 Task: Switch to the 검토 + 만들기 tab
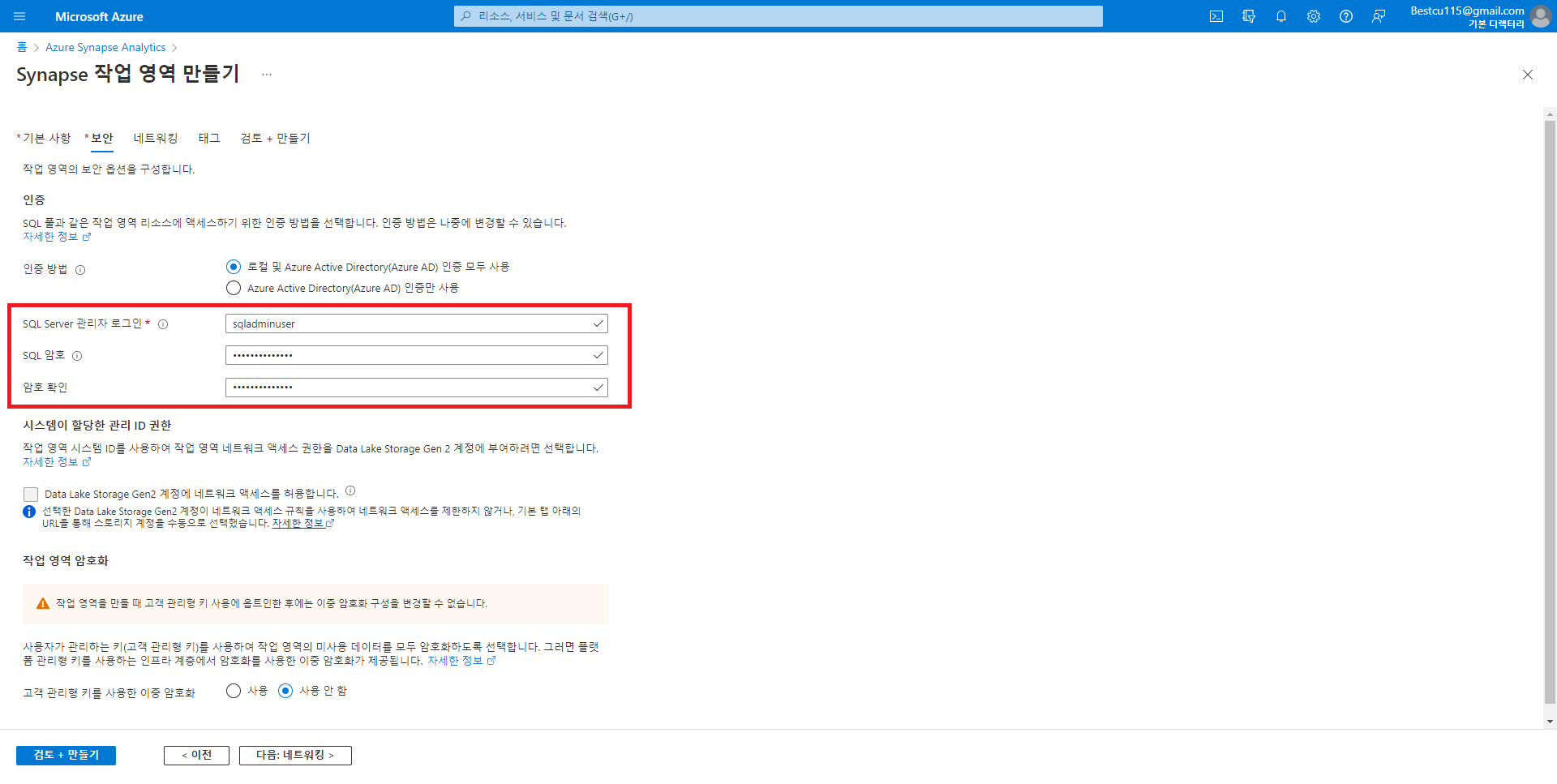275,139
